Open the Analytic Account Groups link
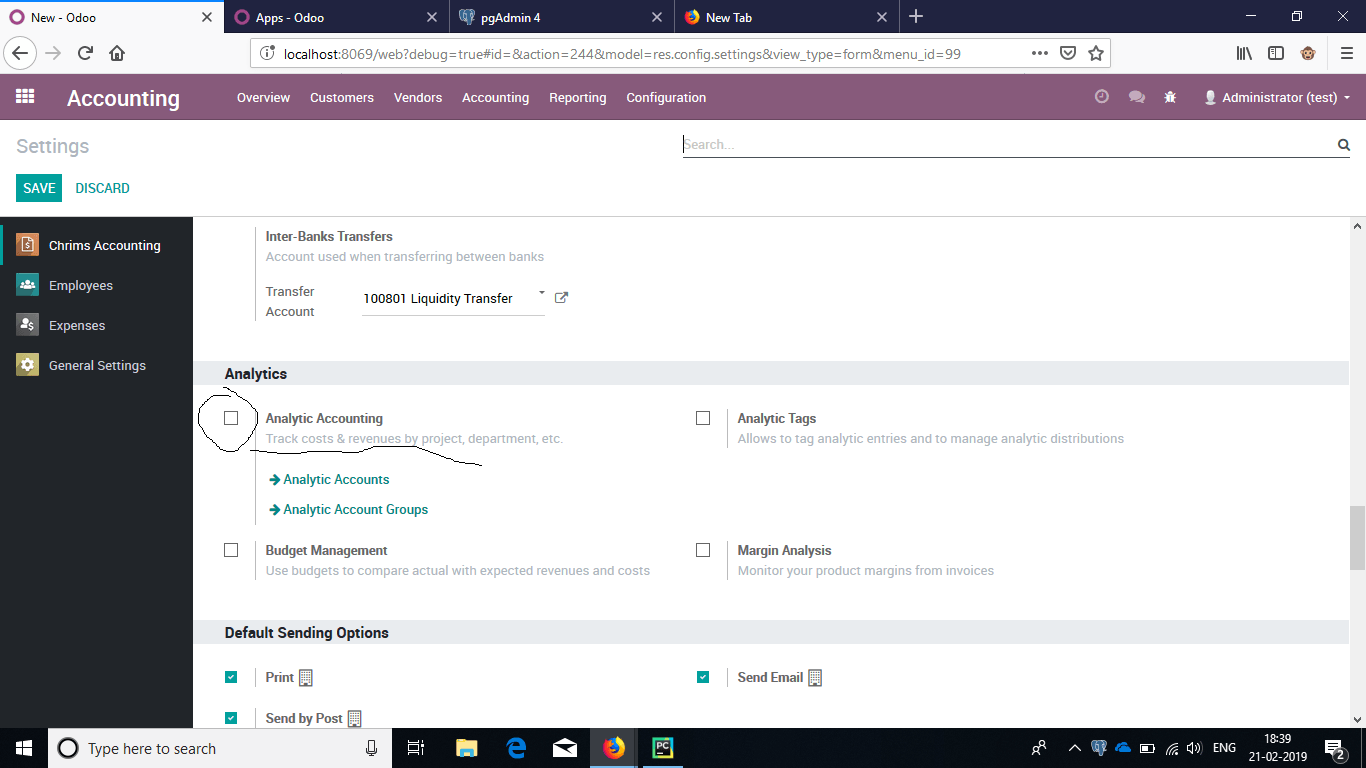 355,509
